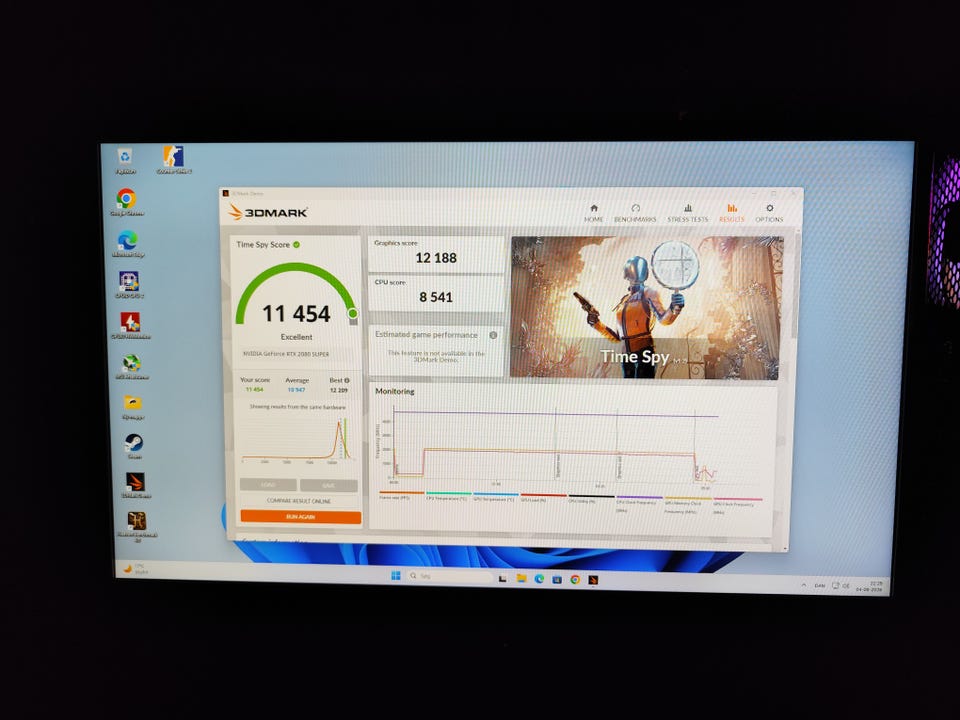
Task: Click the network icon in the system tray
Action: 836,586
